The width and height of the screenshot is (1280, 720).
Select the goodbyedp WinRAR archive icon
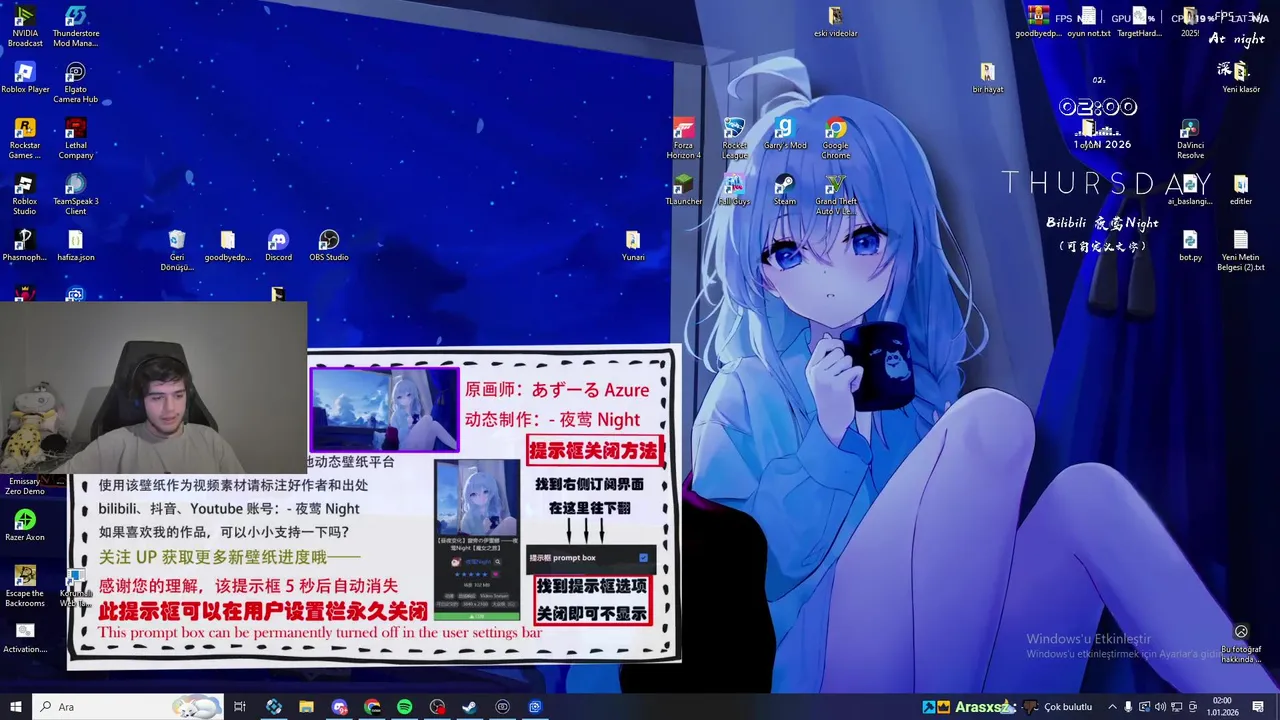pyautogui.click(x=1039, y=22)
